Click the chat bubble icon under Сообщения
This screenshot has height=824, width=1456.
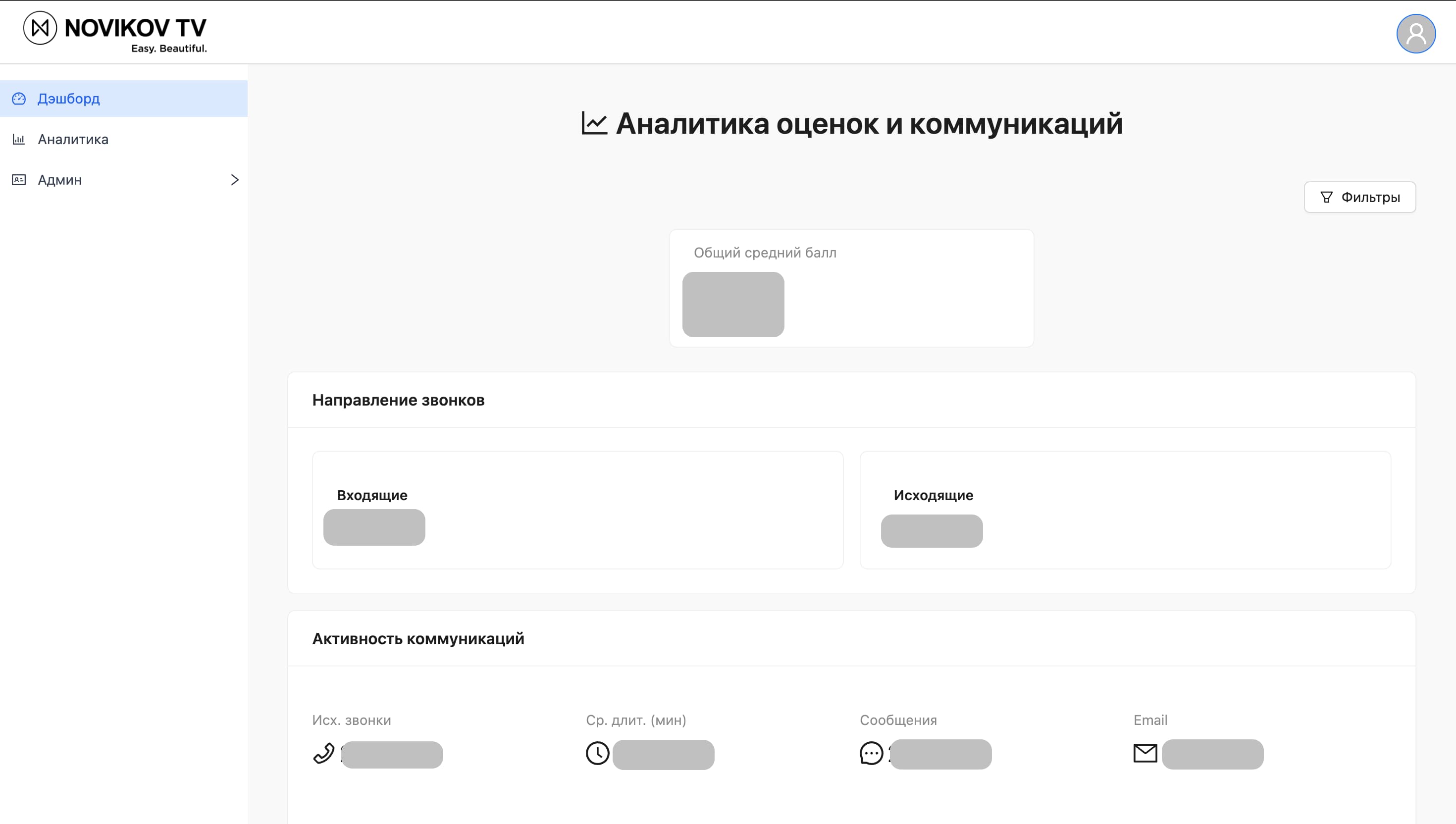click(871, 754)
